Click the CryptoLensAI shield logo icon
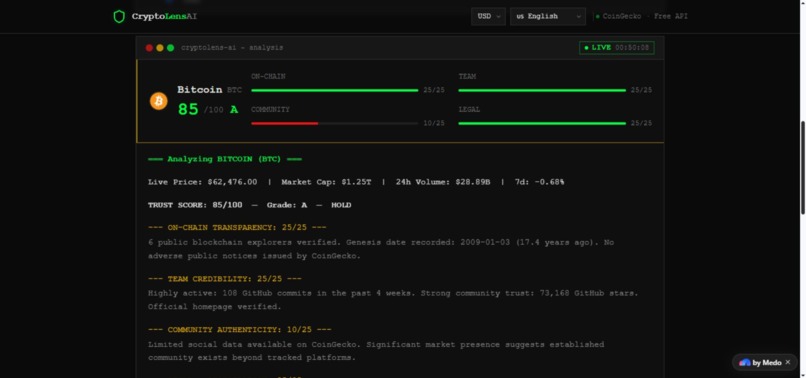806x378 pixels. tap(119, 16)
